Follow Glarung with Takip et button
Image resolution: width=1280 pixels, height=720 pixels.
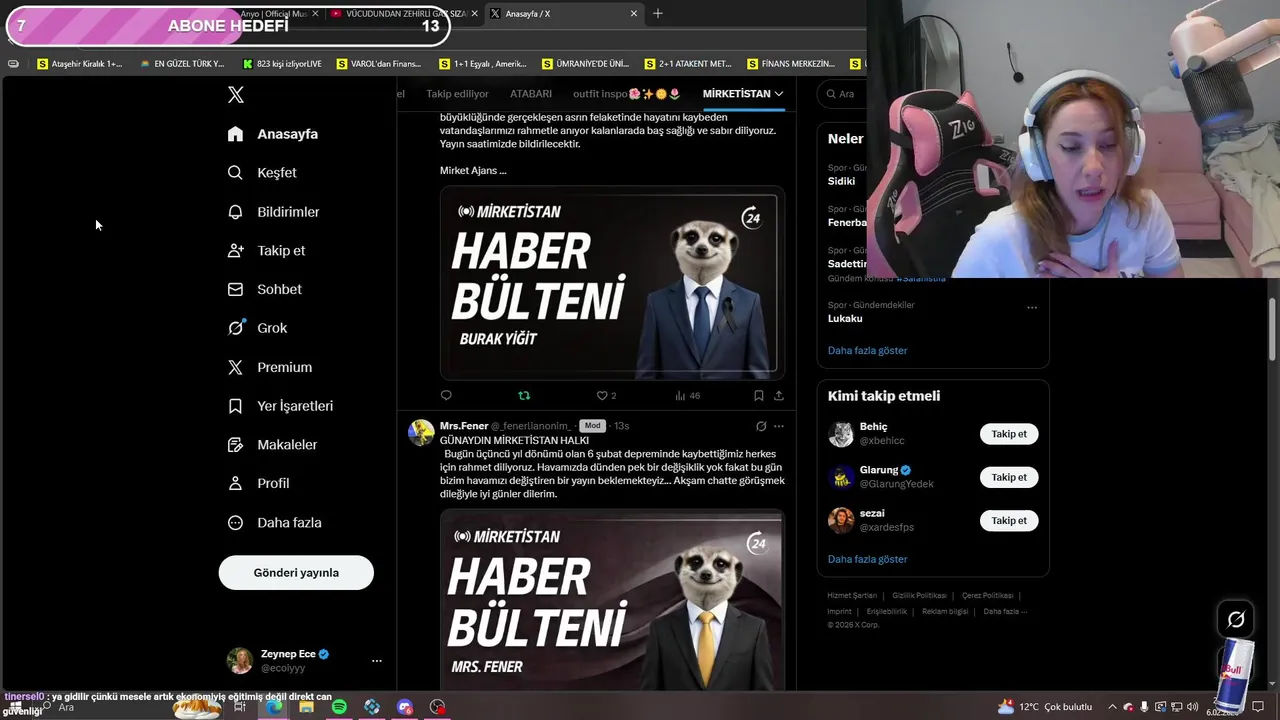[1009, 477]
